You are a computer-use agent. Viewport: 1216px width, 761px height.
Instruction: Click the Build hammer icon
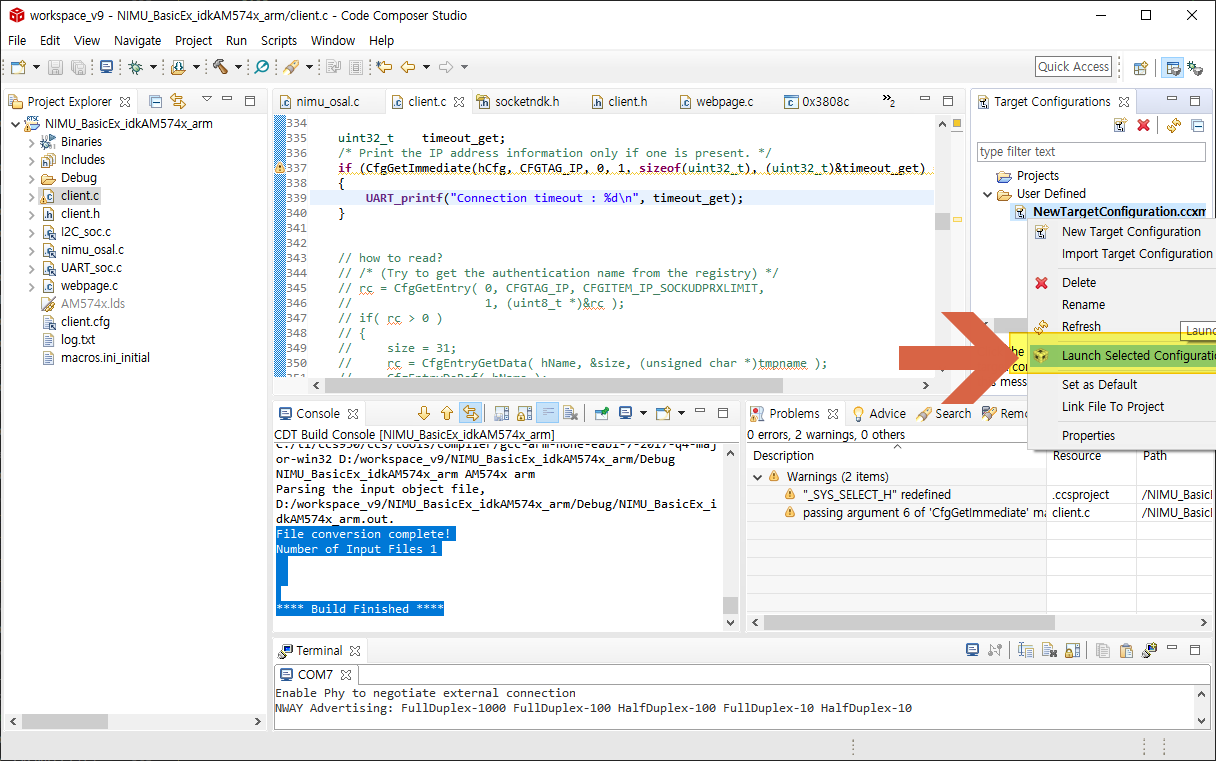(x=219, y=67)
